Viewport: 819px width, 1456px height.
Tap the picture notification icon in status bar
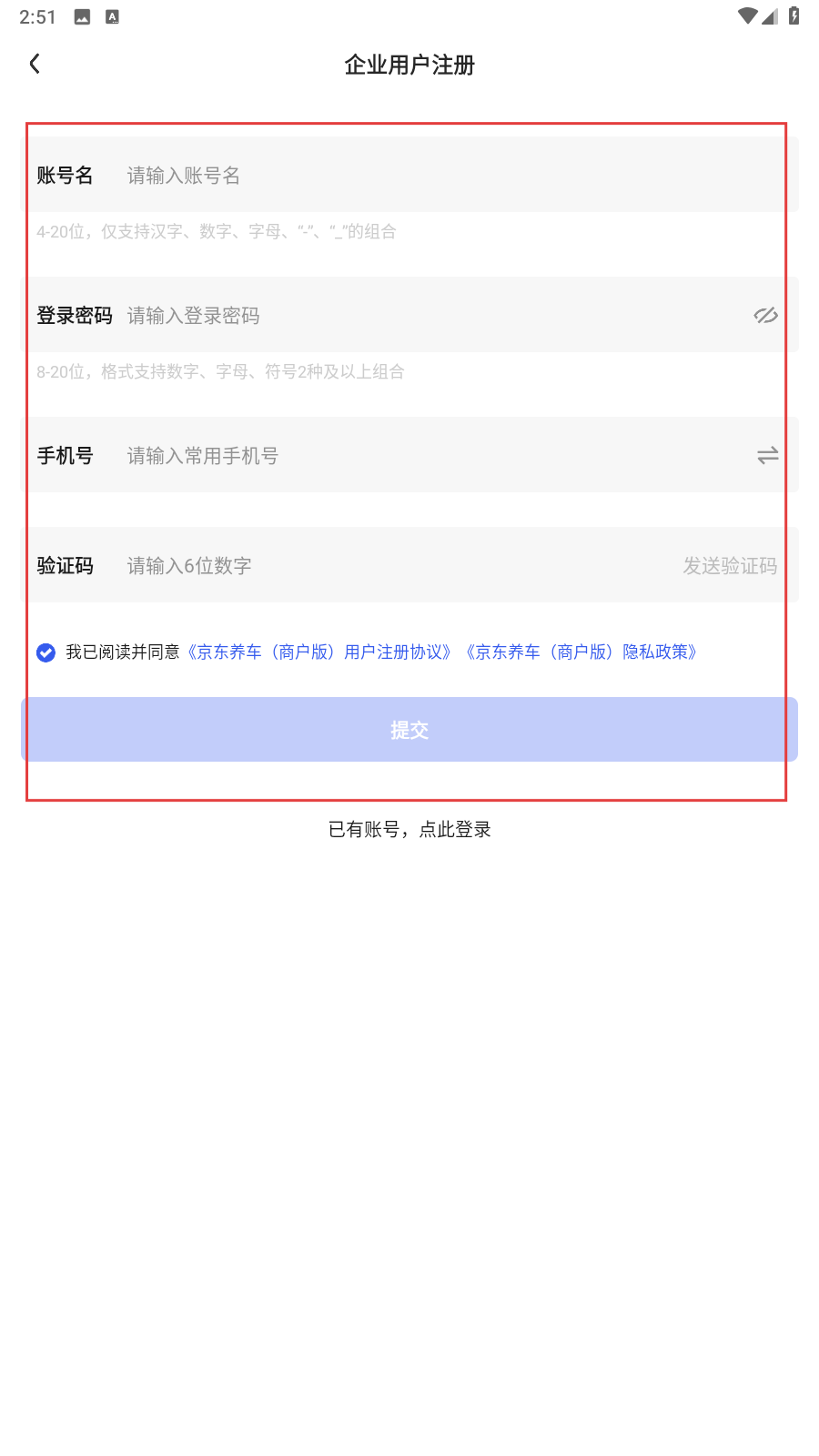(82, 16)
